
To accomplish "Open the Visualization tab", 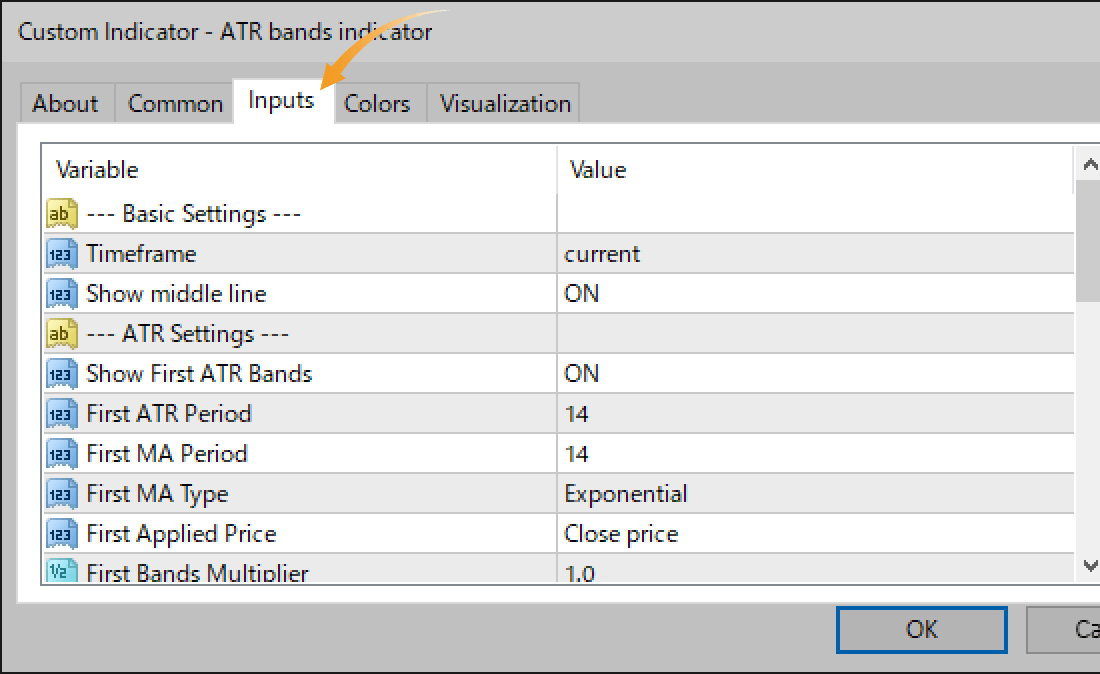I will [503, 103].
